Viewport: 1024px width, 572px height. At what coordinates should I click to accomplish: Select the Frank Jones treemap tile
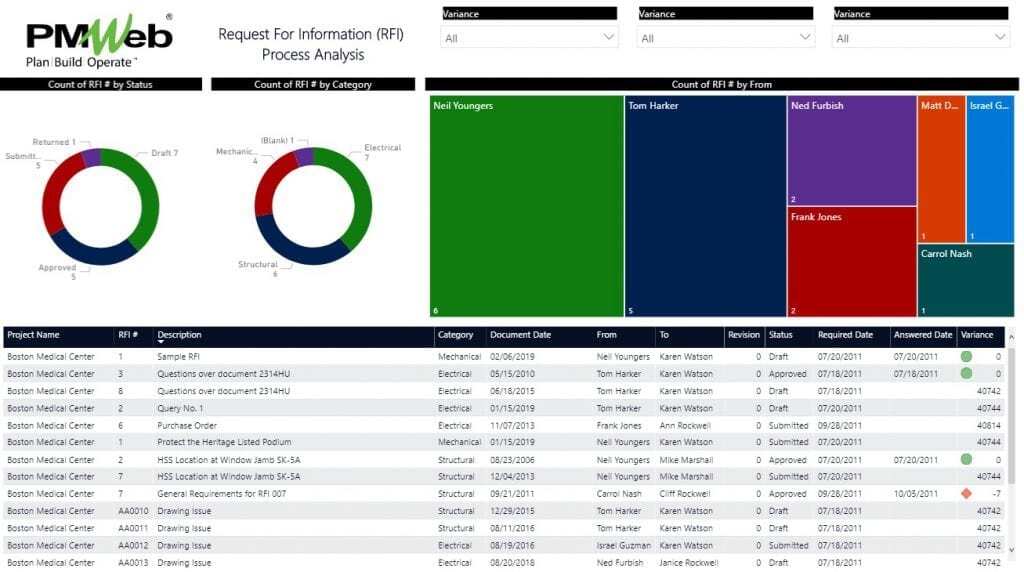852,262
